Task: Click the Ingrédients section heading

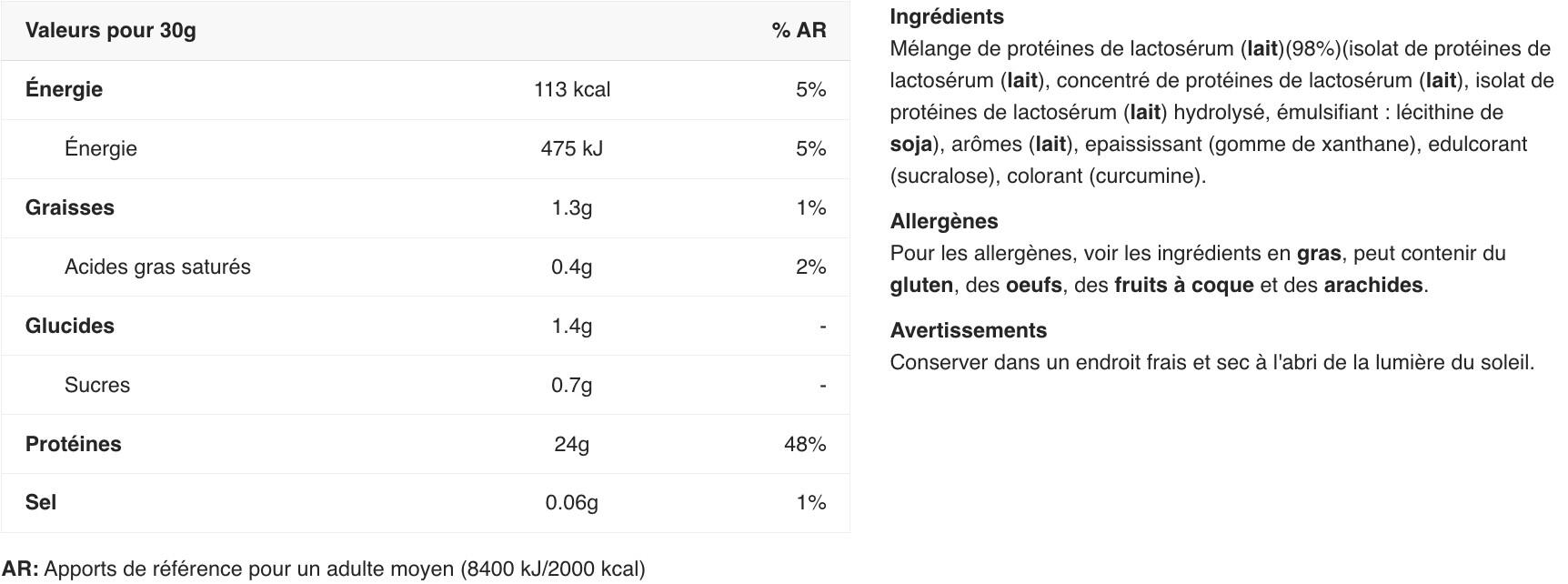Action: pos(947,16)
